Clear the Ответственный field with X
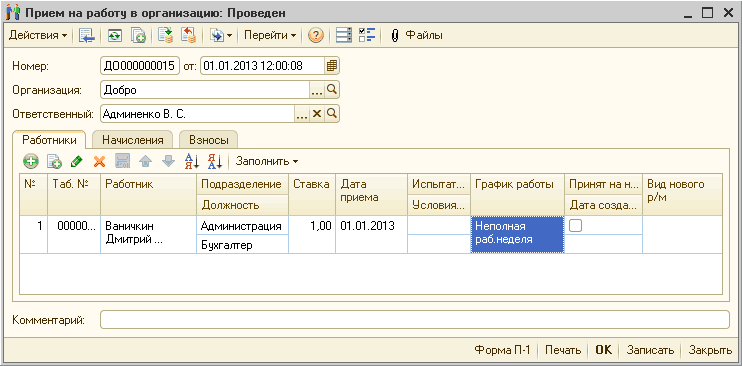This screenshot has height=366, width=742. pyautogui.click(x=318, y=114)
